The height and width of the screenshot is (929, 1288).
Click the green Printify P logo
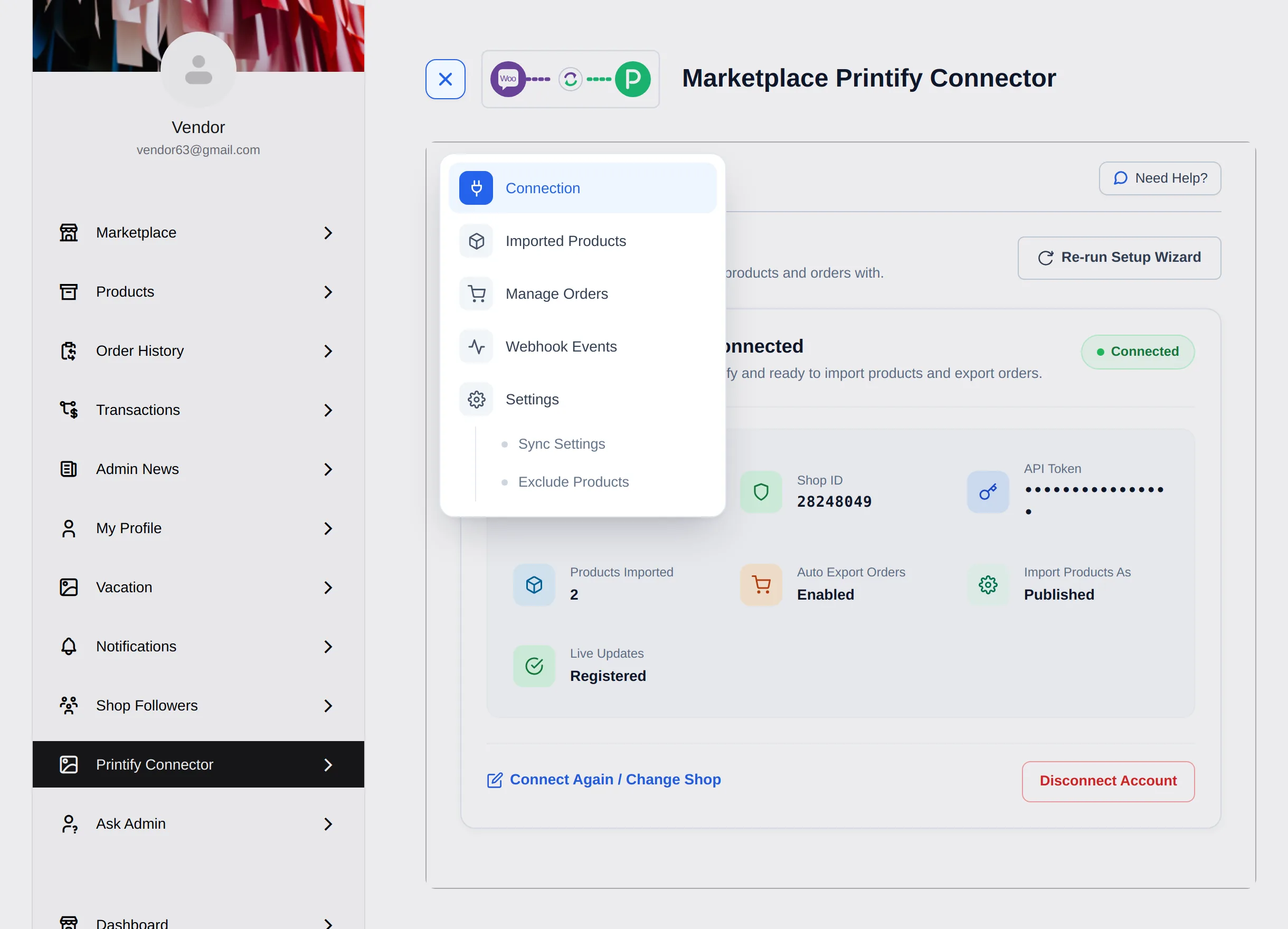pyautogui.click(x=632, y=79)
